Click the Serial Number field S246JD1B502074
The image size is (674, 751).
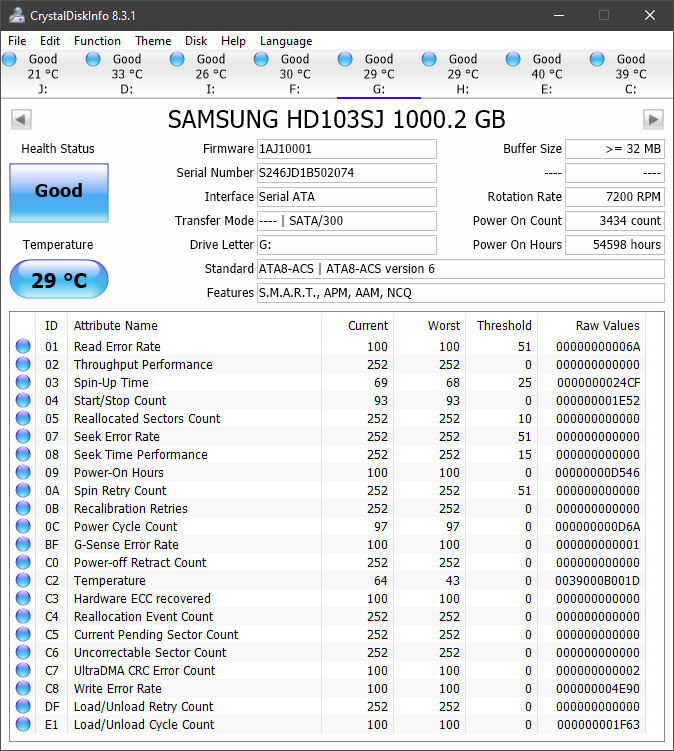point(347,173)
